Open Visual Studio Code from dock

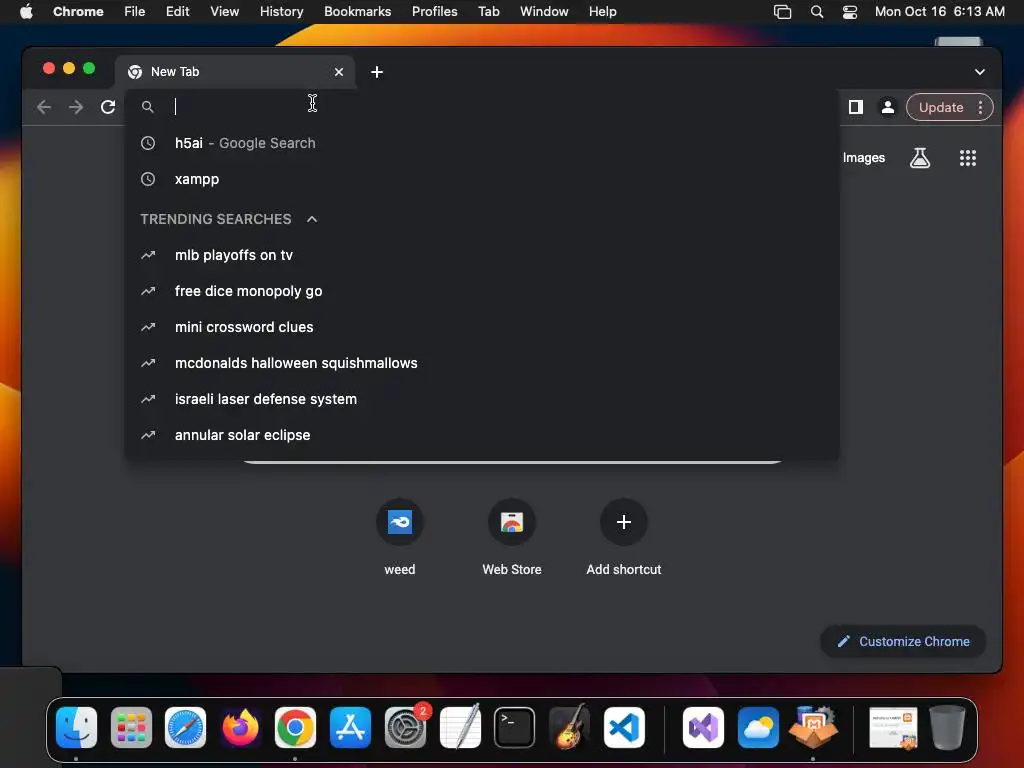click(624, 728)
